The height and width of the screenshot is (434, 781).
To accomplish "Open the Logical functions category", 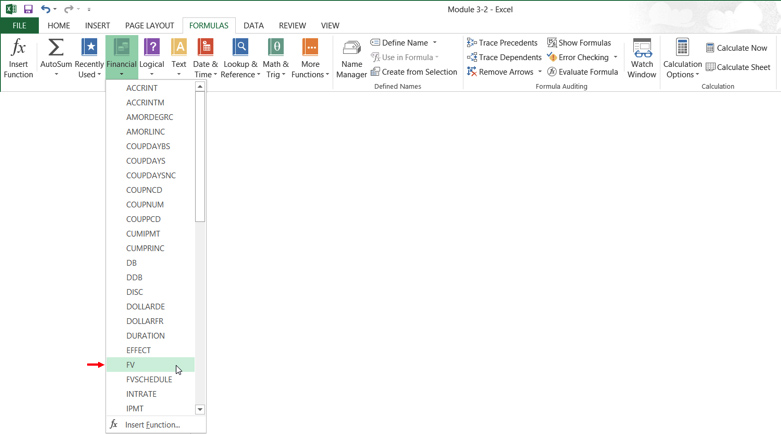I will (x=152, y=58).
